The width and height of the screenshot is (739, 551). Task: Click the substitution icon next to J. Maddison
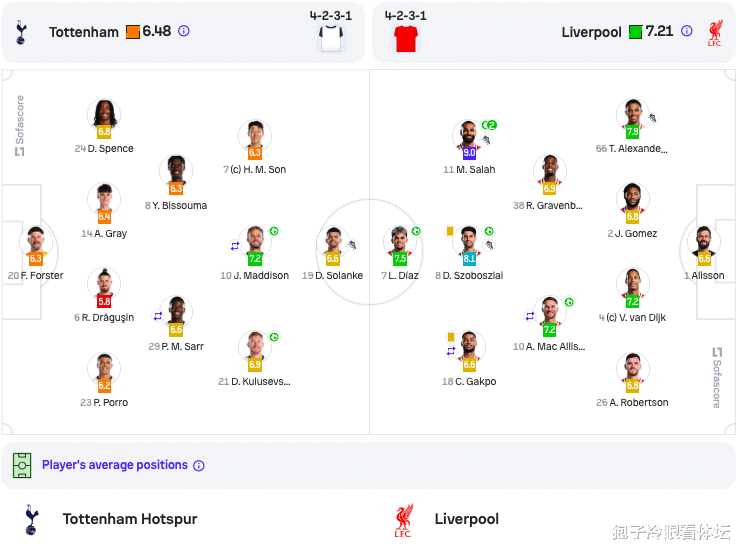(x=235, y=246)
